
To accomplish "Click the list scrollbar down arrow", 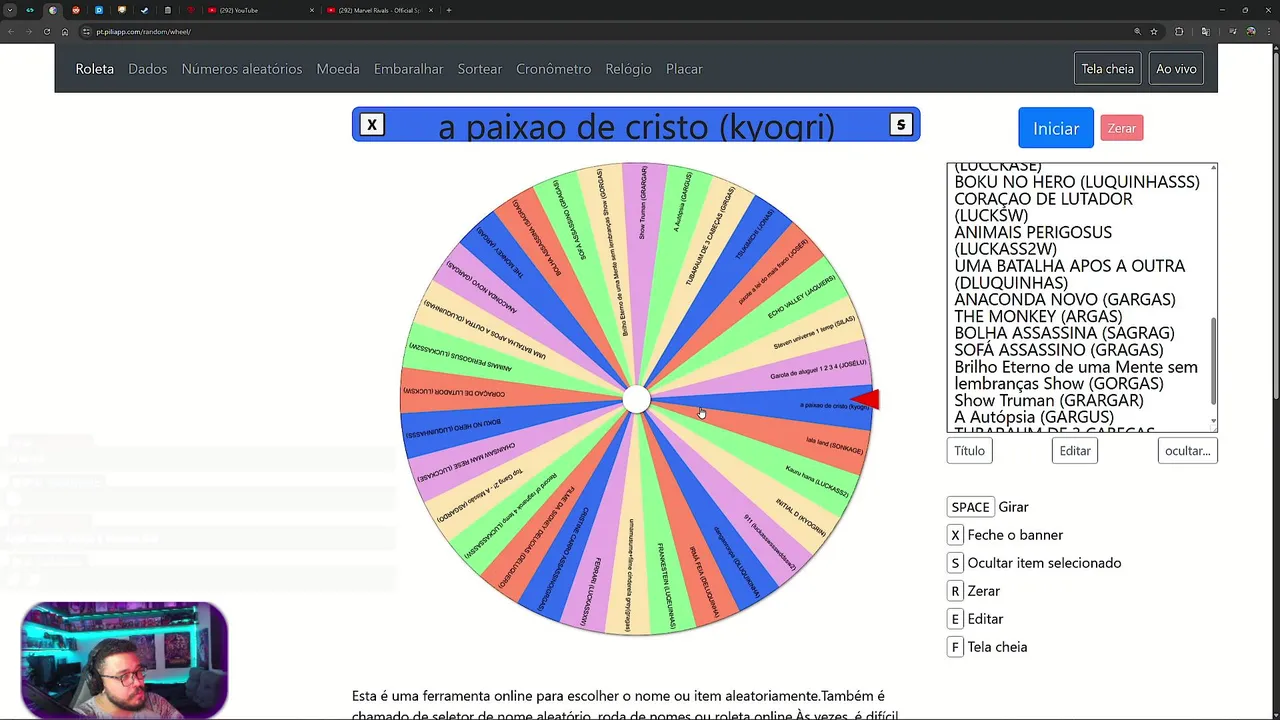I will point(1213,424).
